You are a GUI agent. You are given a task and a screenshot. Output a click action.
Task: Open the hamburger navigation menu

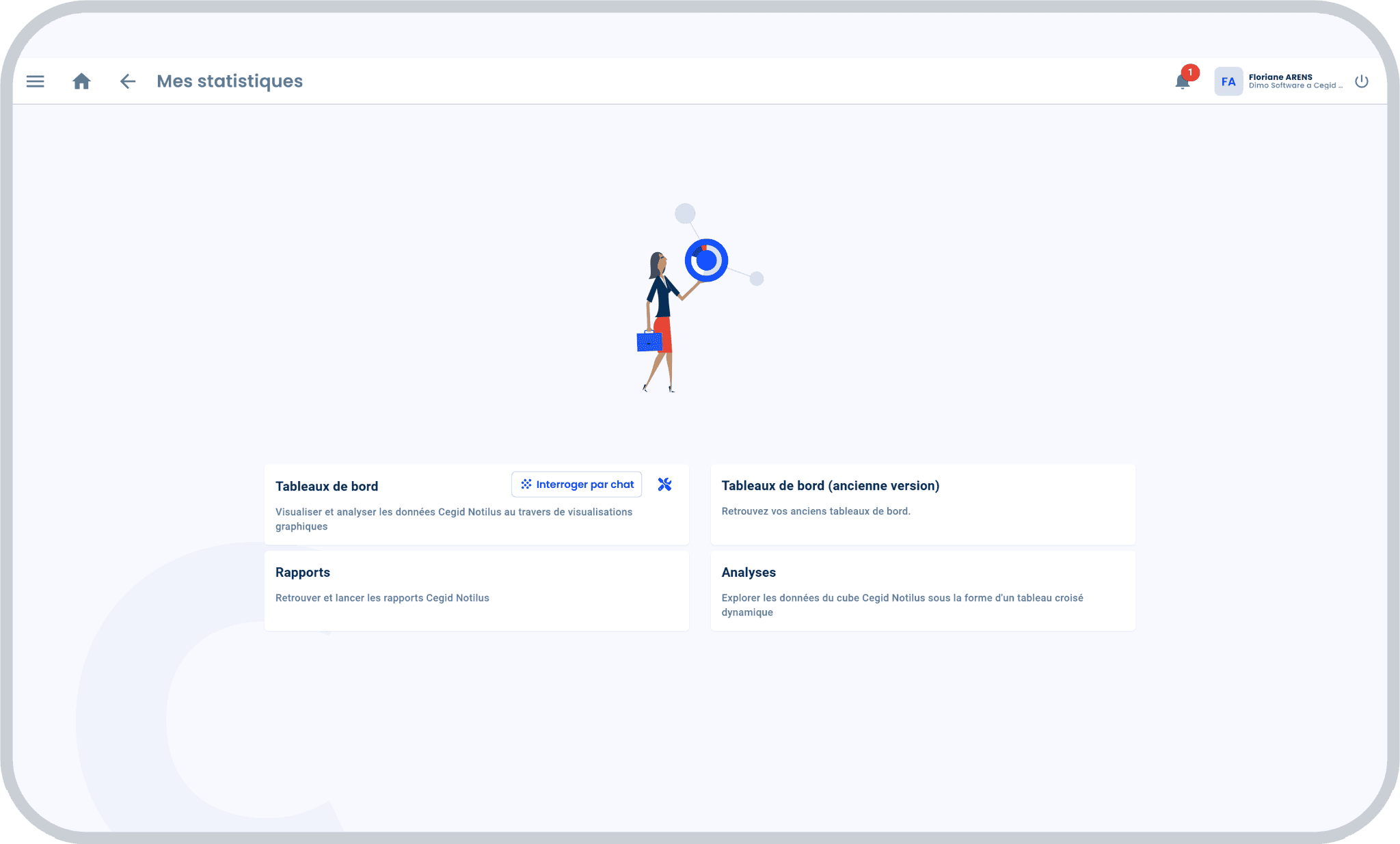pos(36,81)
